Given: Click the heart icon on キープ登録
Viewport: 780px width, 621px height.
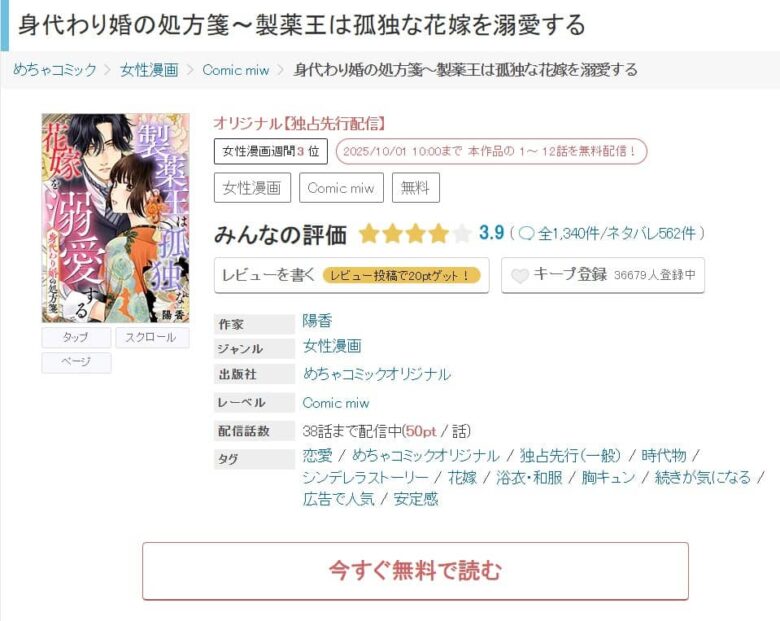Looking at the screenshot, I should [520, 275].
